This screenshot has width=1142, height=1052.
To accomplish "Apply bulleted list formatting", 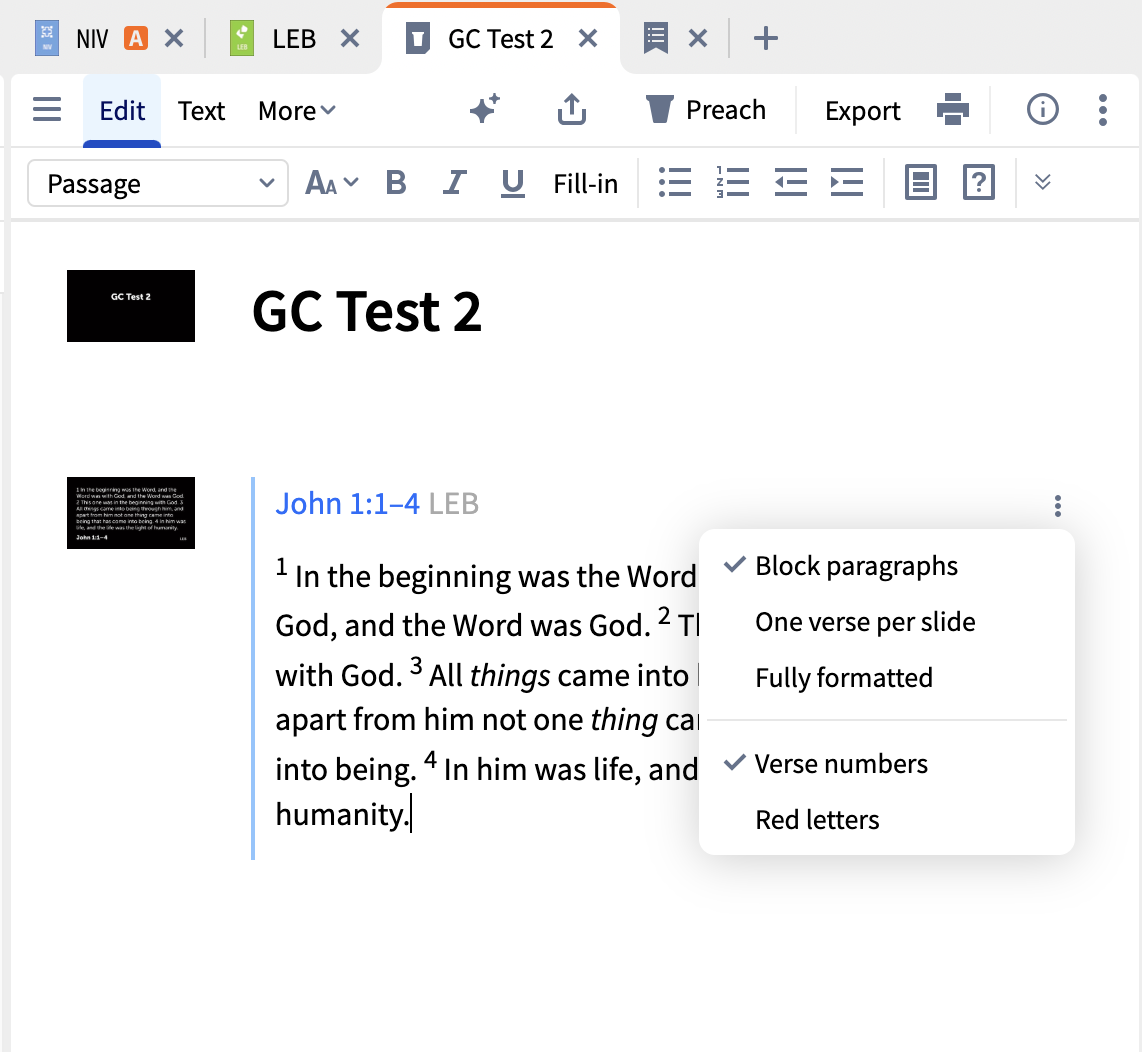I will [x=674, y=182].
